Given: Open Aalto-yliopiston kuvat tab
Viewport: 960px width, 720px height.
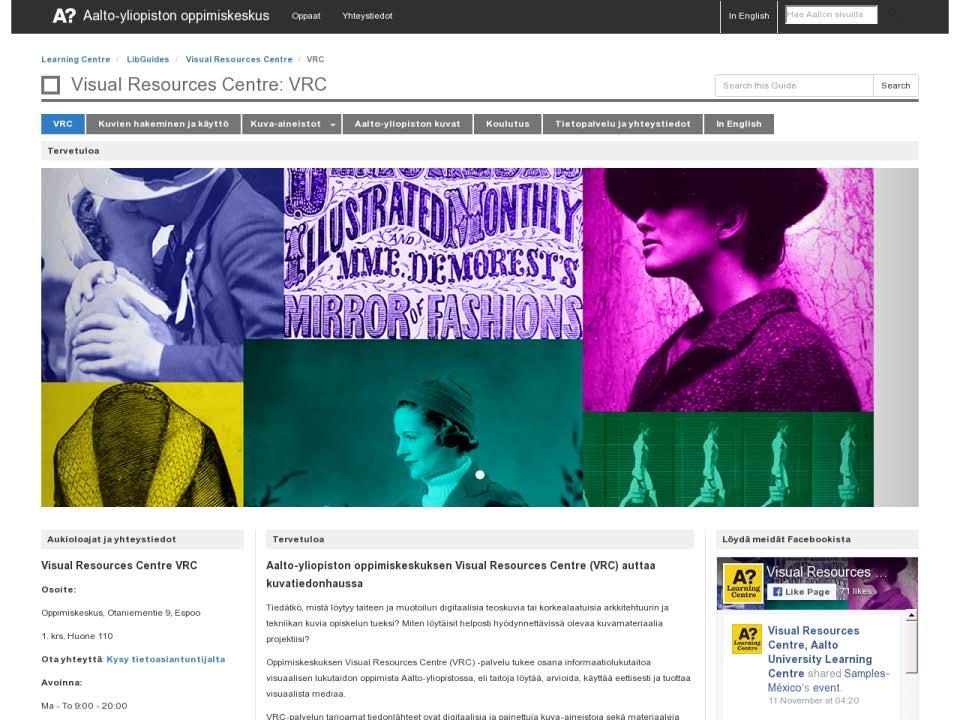Looking at the screenshot, I should [407, 124].
